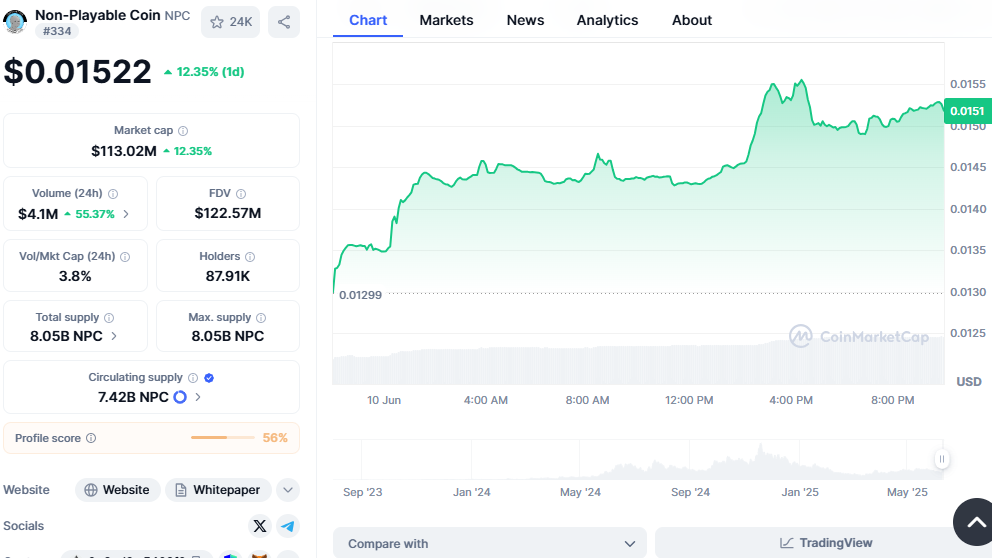Click the 3.8% Vol/Mkt Cap value
Viewport: 992px width, 558px height.
[75, 276]
